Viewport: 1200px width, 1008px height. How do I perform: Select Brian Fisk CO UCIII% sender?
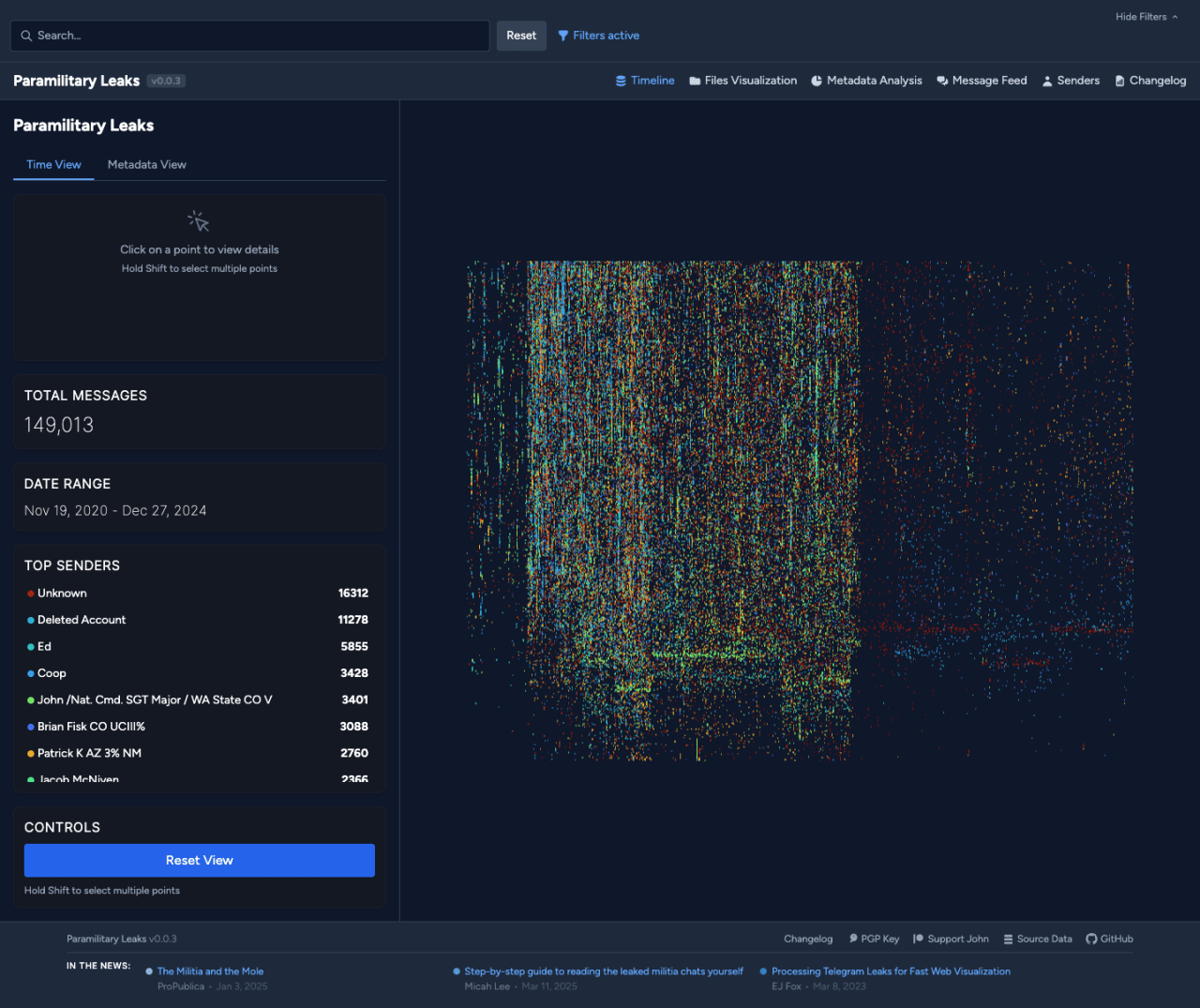click(x=198, y=727)
